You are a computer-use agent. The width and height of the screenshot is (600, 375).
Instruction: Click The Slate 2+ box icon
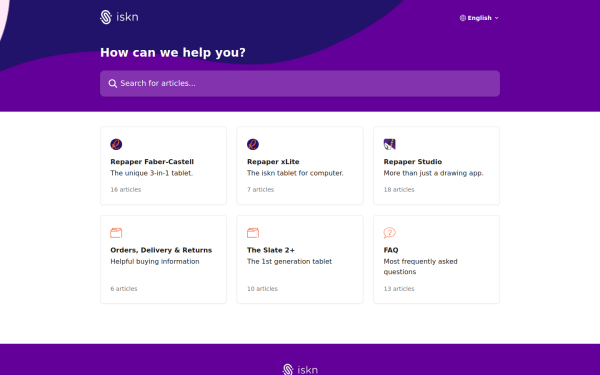(253, 233)
